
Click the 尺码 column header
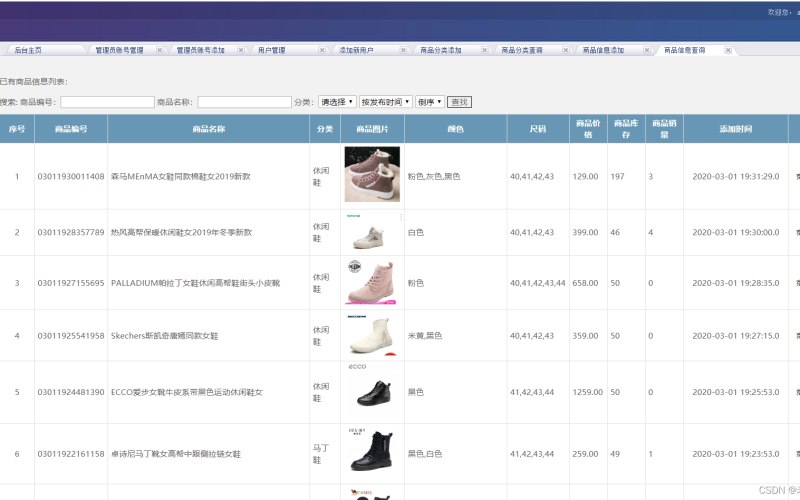tap(538, 129)
